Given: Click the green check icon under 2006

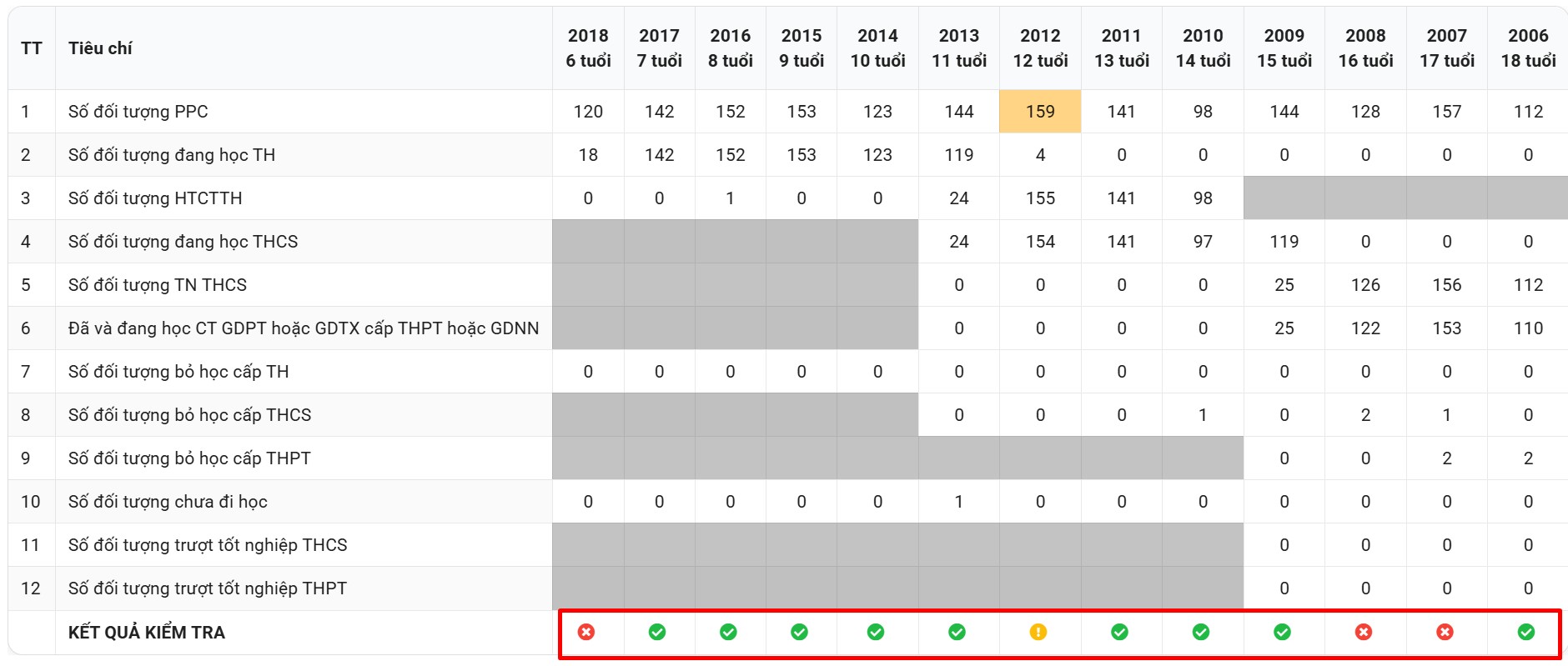Looking at the screenshot, I should [x=1525, y=632].
